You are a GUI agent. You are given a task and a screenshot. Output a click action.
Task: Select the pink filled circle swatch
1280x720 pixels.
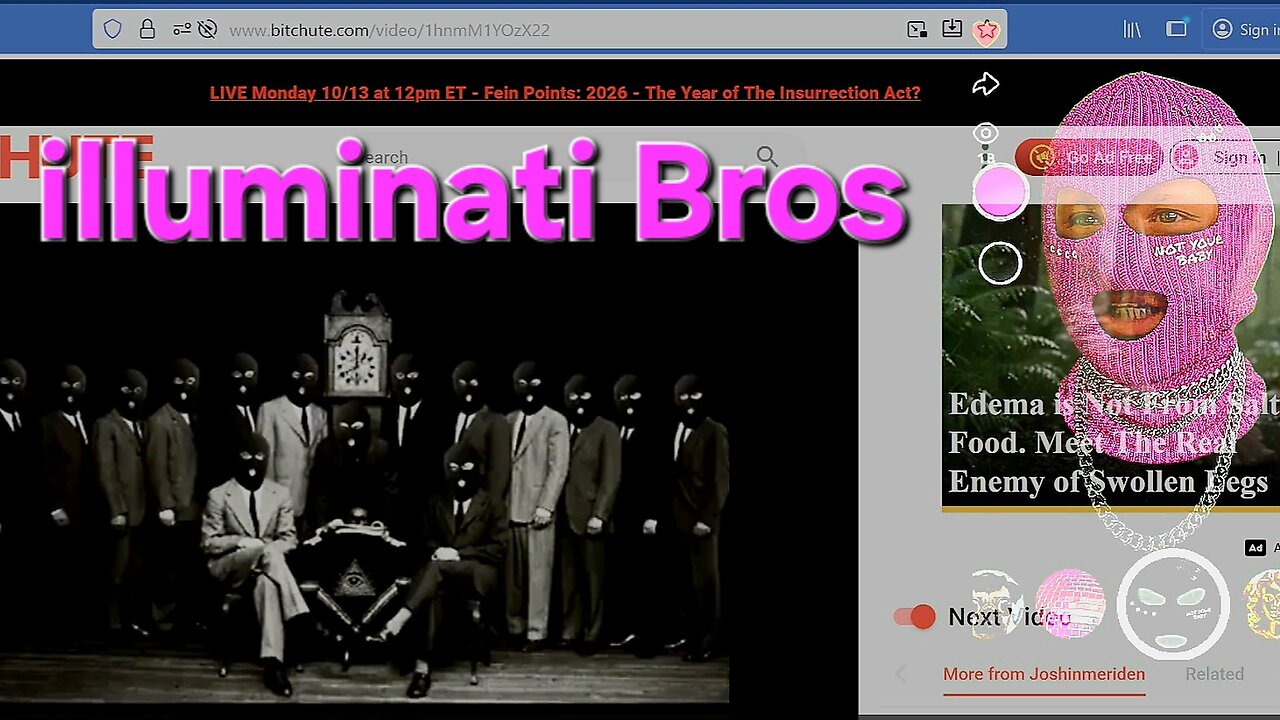1000,192
